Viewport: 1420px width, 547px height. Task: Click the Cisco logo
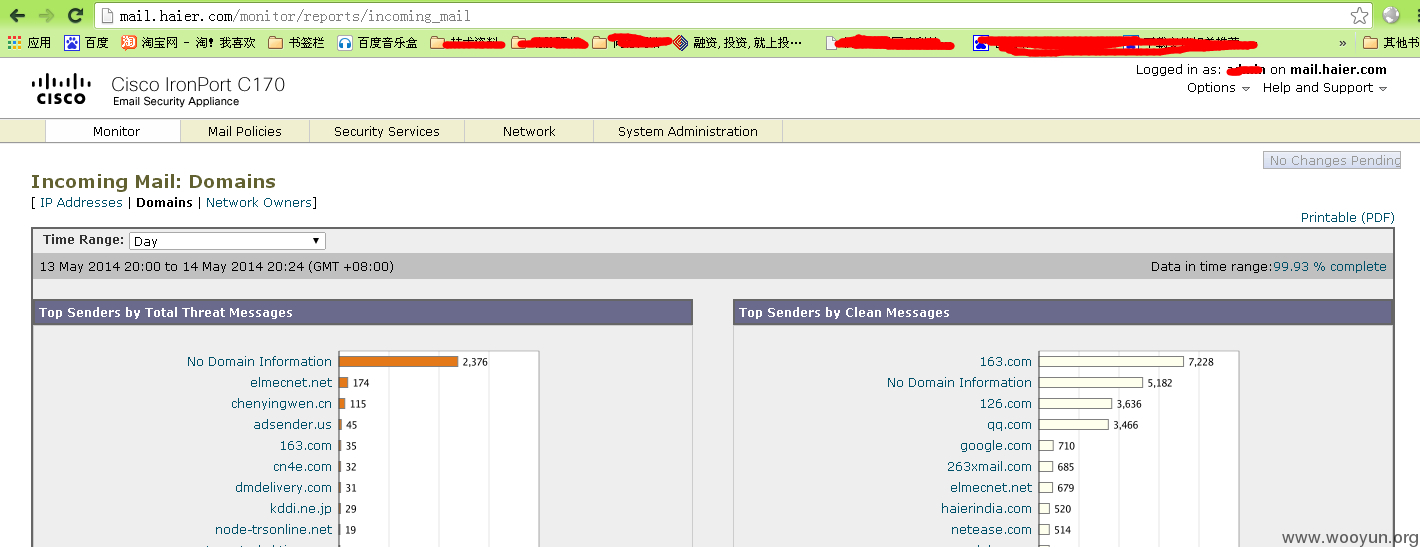click(x=61, y=88)
